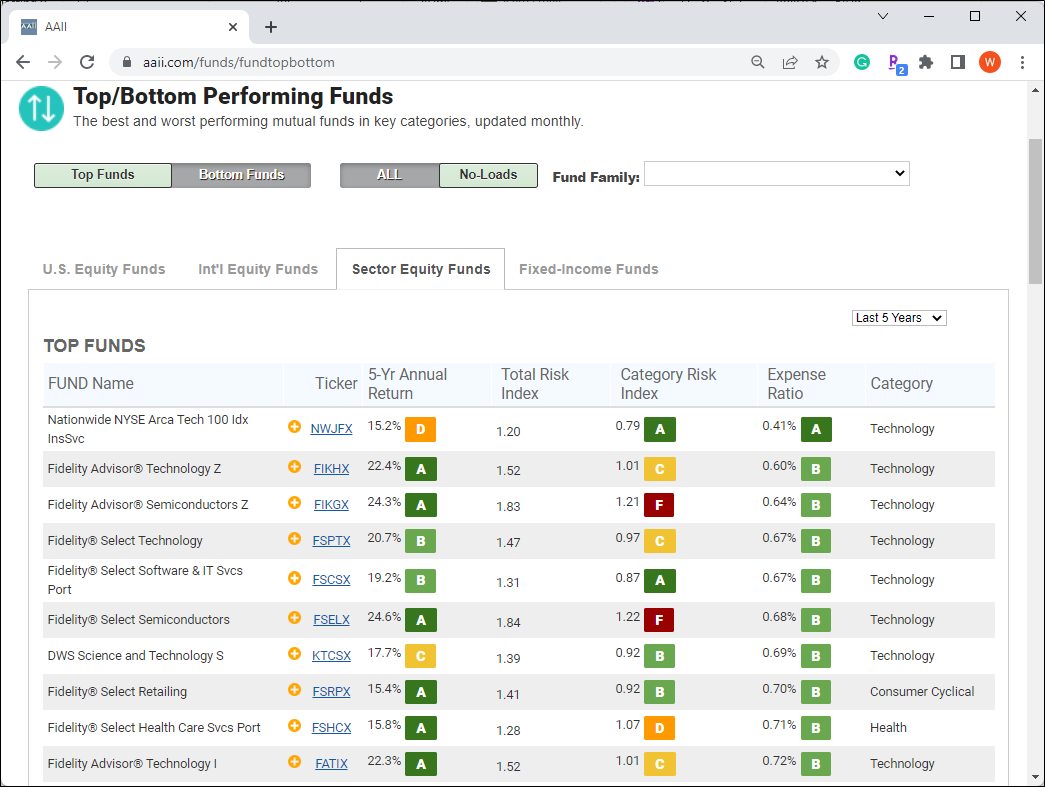Open the Grammarly extension icon
The image size is (1045, 787).
click(862, 63)
